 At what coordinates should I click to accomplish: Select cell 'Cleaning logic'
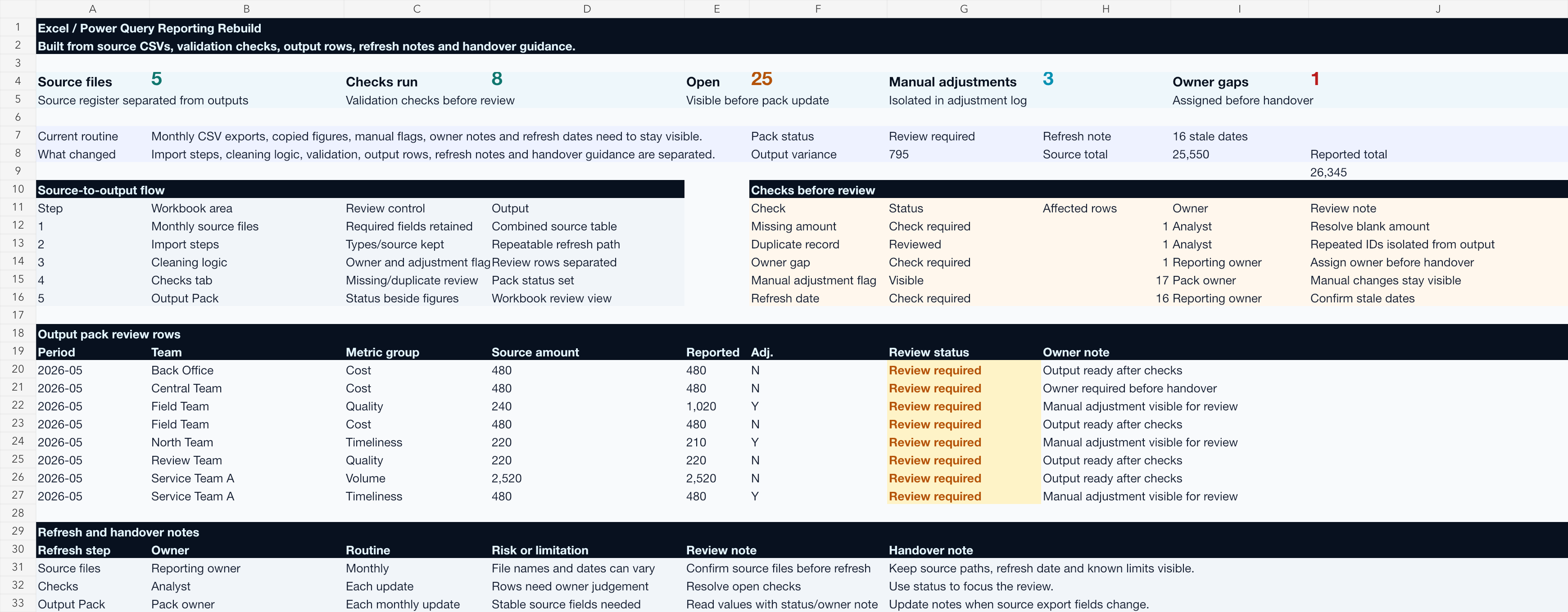click(189, 262)
